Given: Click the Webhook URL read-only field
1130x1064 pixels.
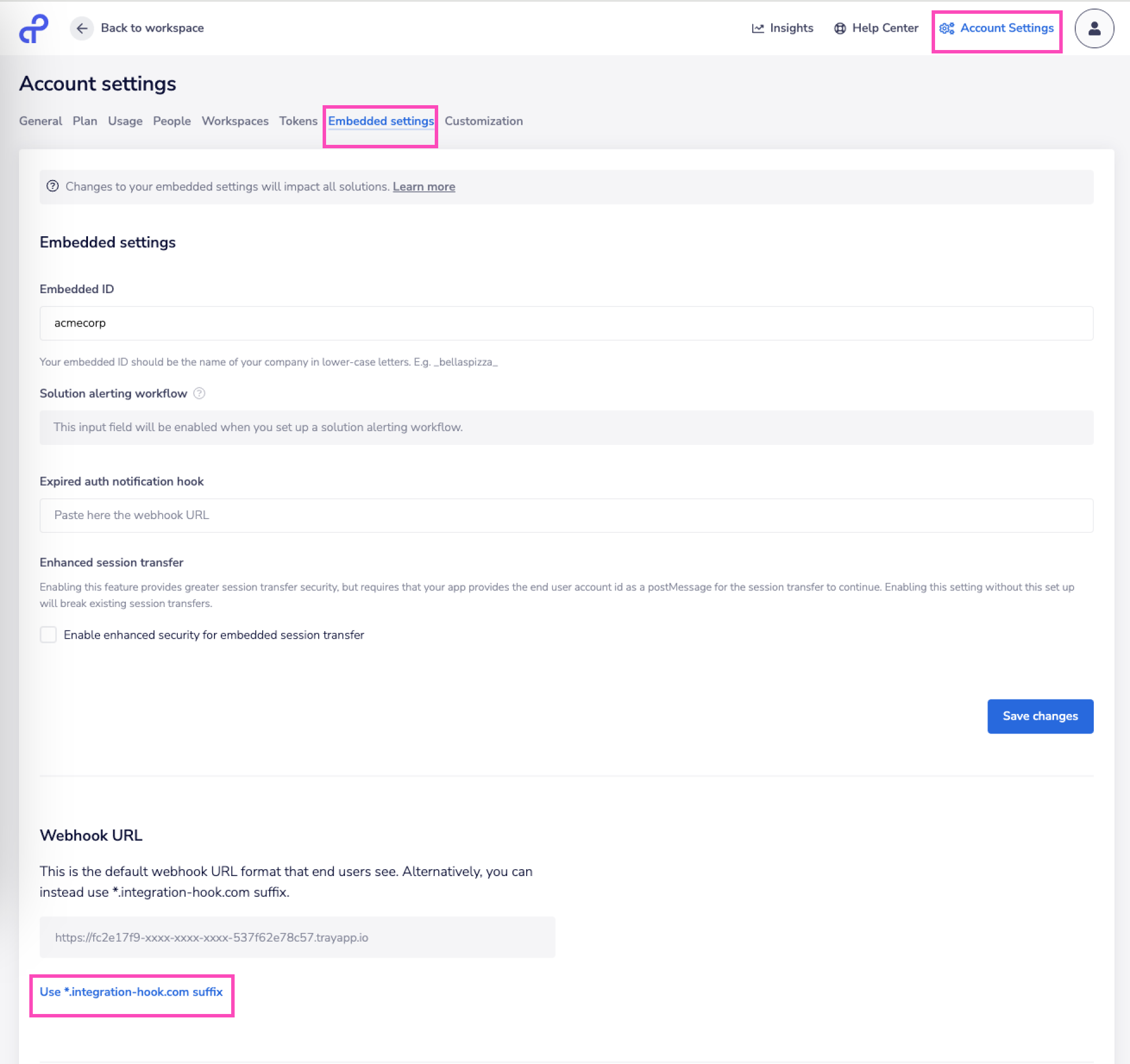Looking at the screenshot, I should click(297, 937).
